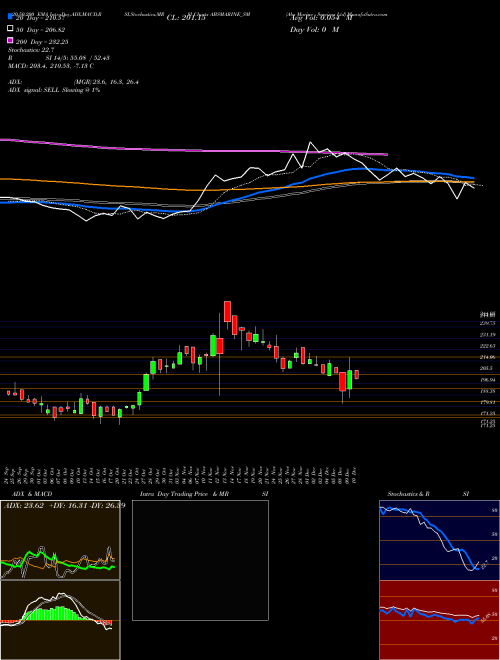The image size is (500, 660).
Task: Click the 20 stochastic level label
Action: 495,558
